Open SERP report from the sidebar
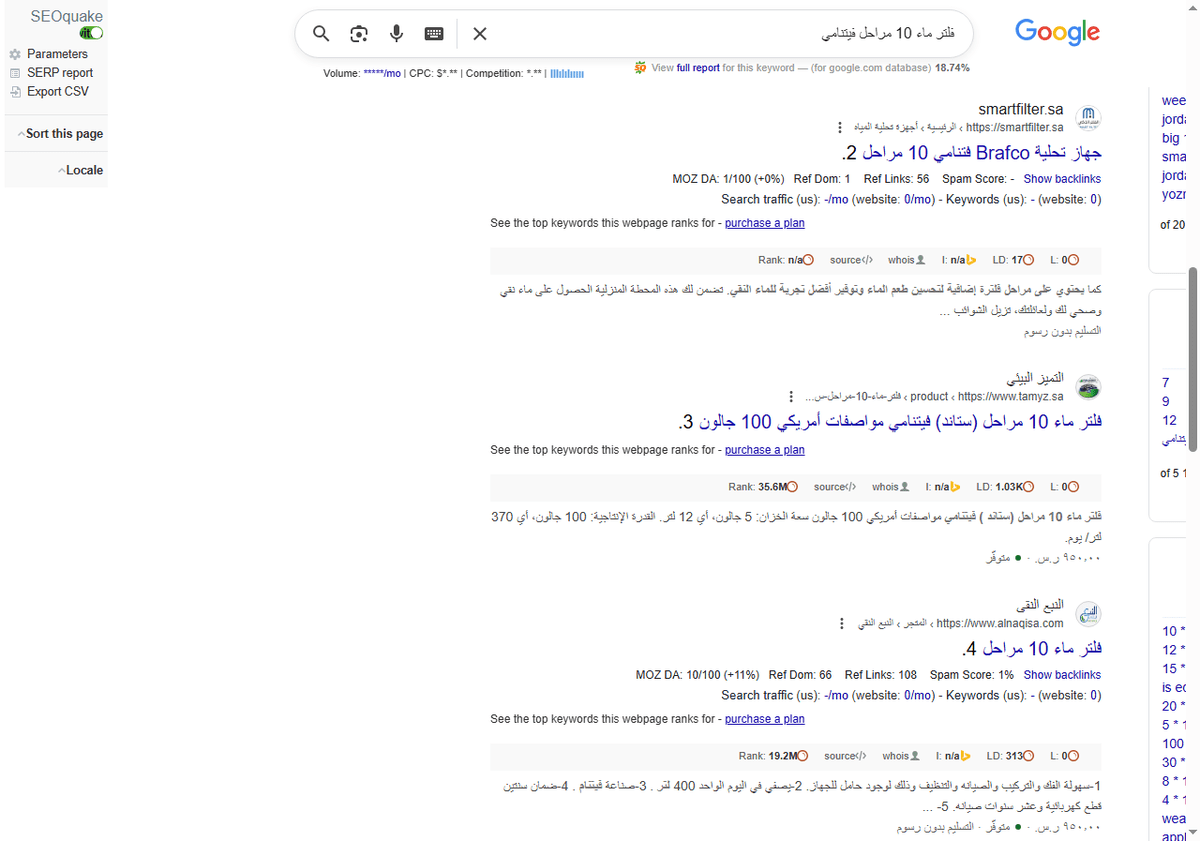The width and height of the screenshot is (1200, 841). [15, 72]
